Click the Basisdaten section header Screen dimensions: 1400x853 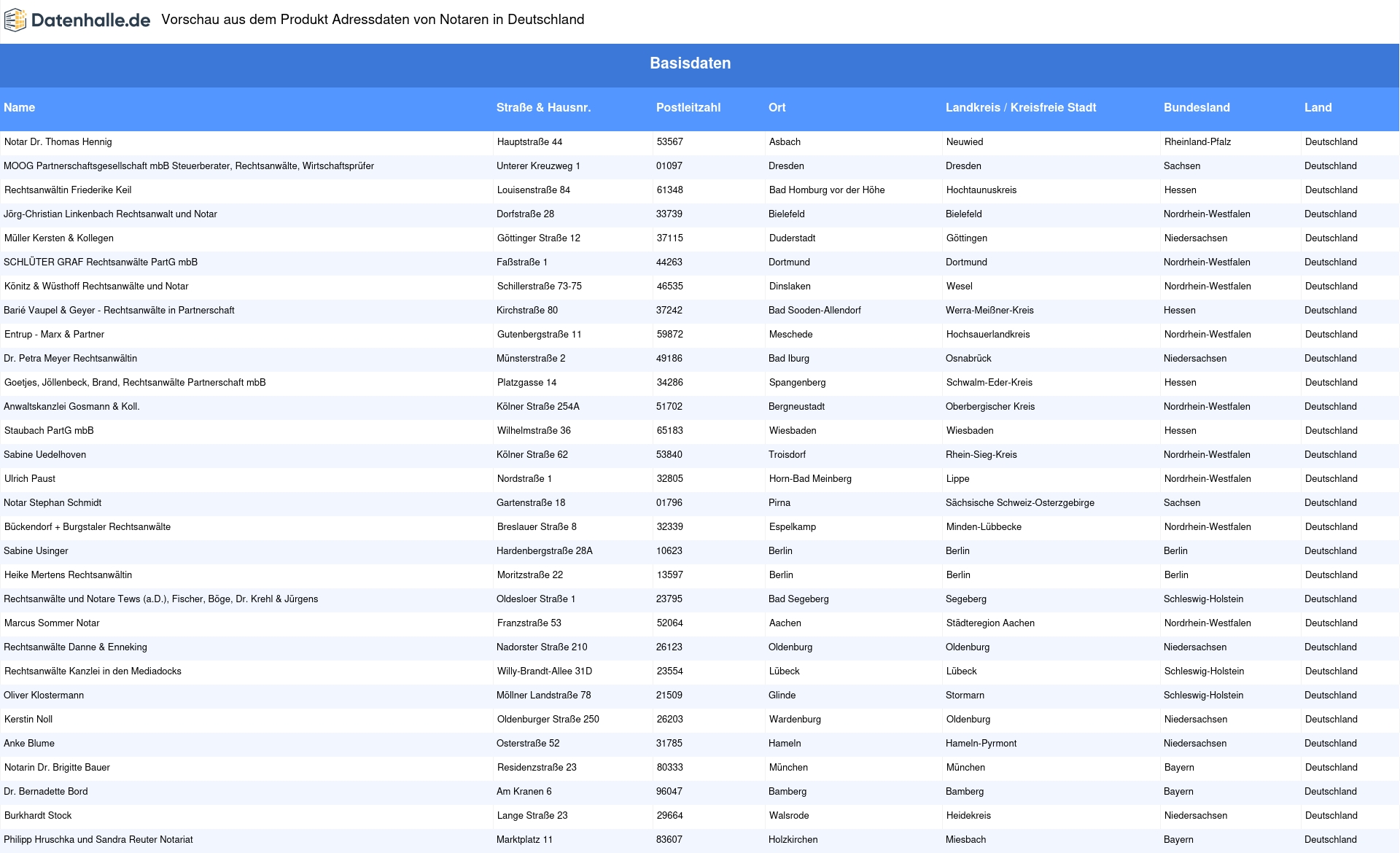tap(691, 63)
